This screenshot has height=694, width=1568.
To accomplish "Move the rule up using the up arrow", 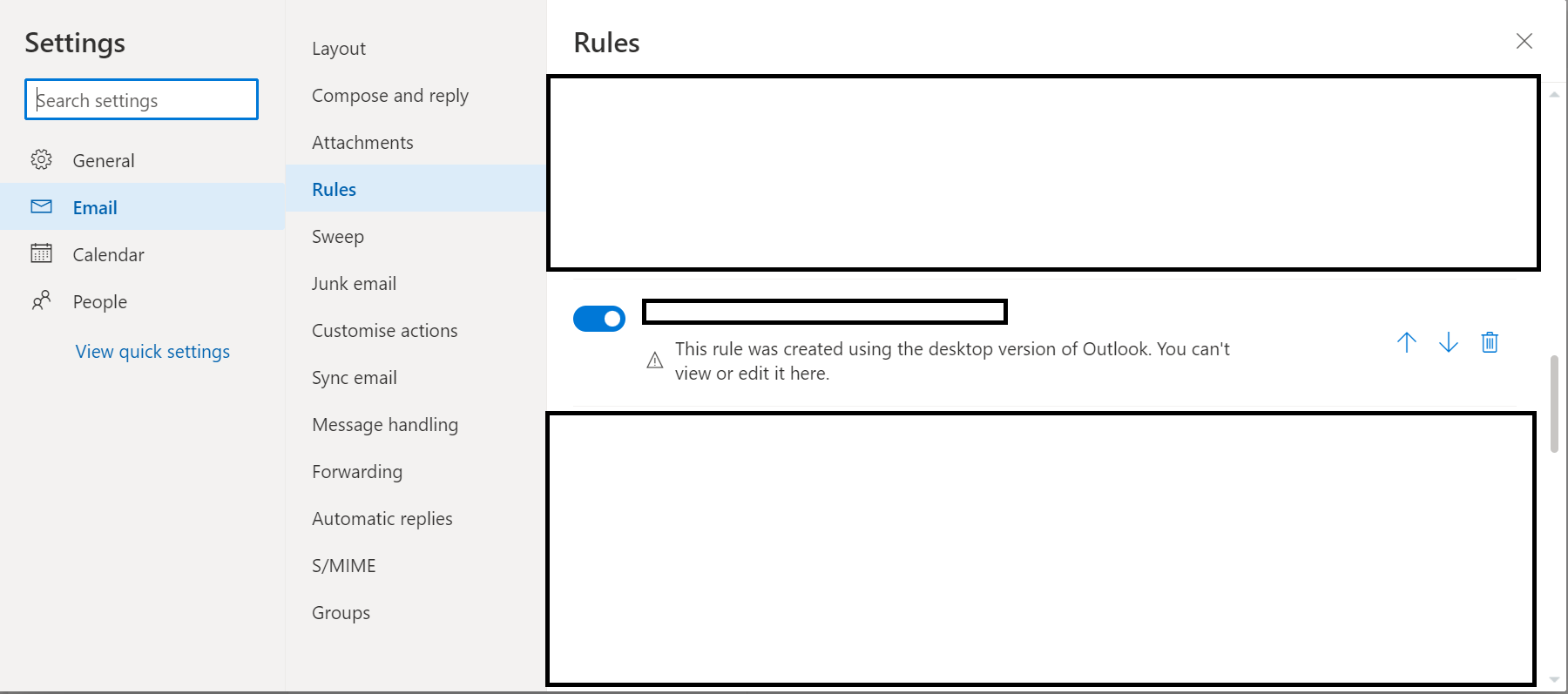I will 1406,342.
